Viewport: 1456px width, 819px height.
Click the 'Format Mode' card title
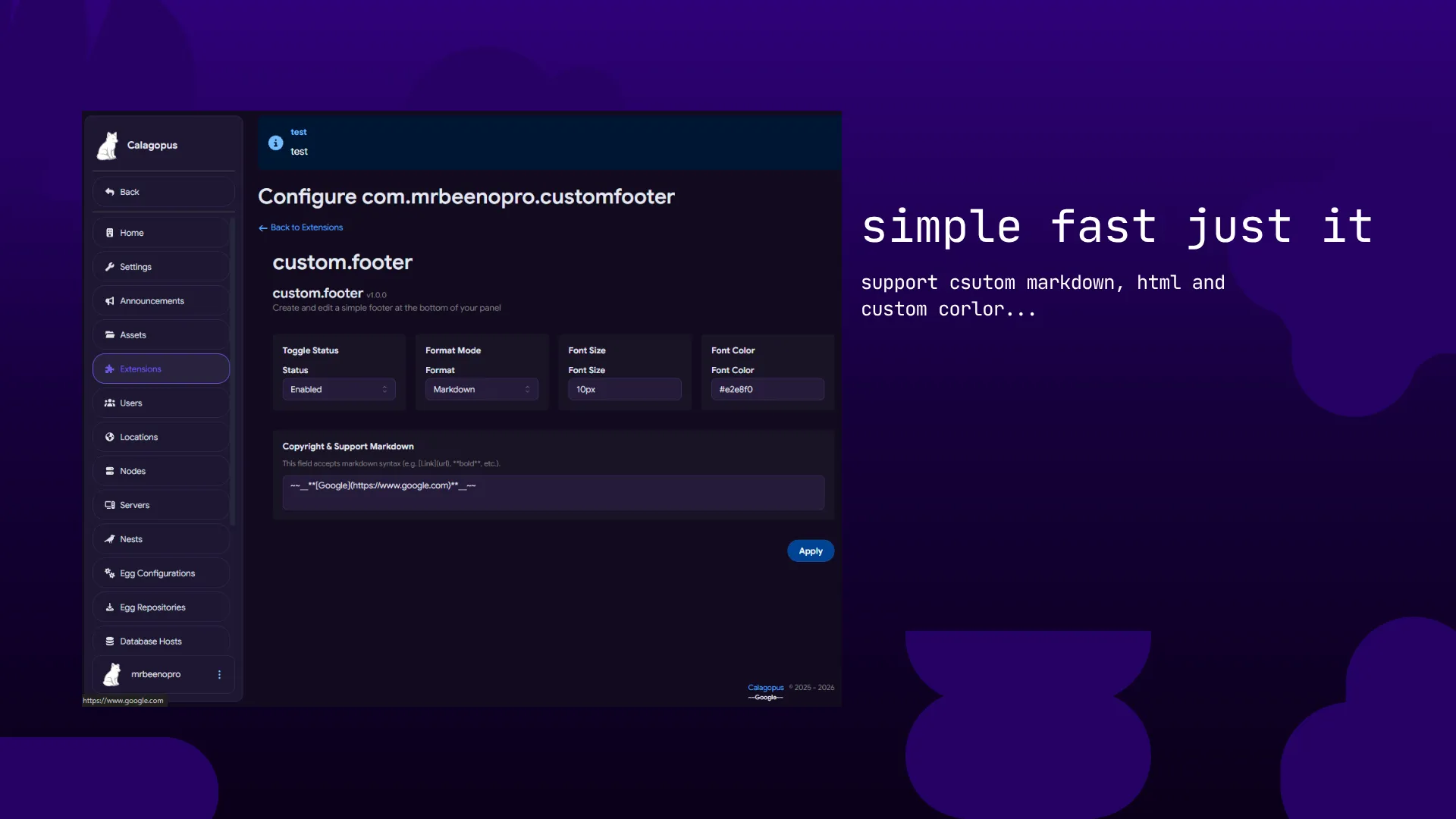pyautogui.click(x=453, y=350)
